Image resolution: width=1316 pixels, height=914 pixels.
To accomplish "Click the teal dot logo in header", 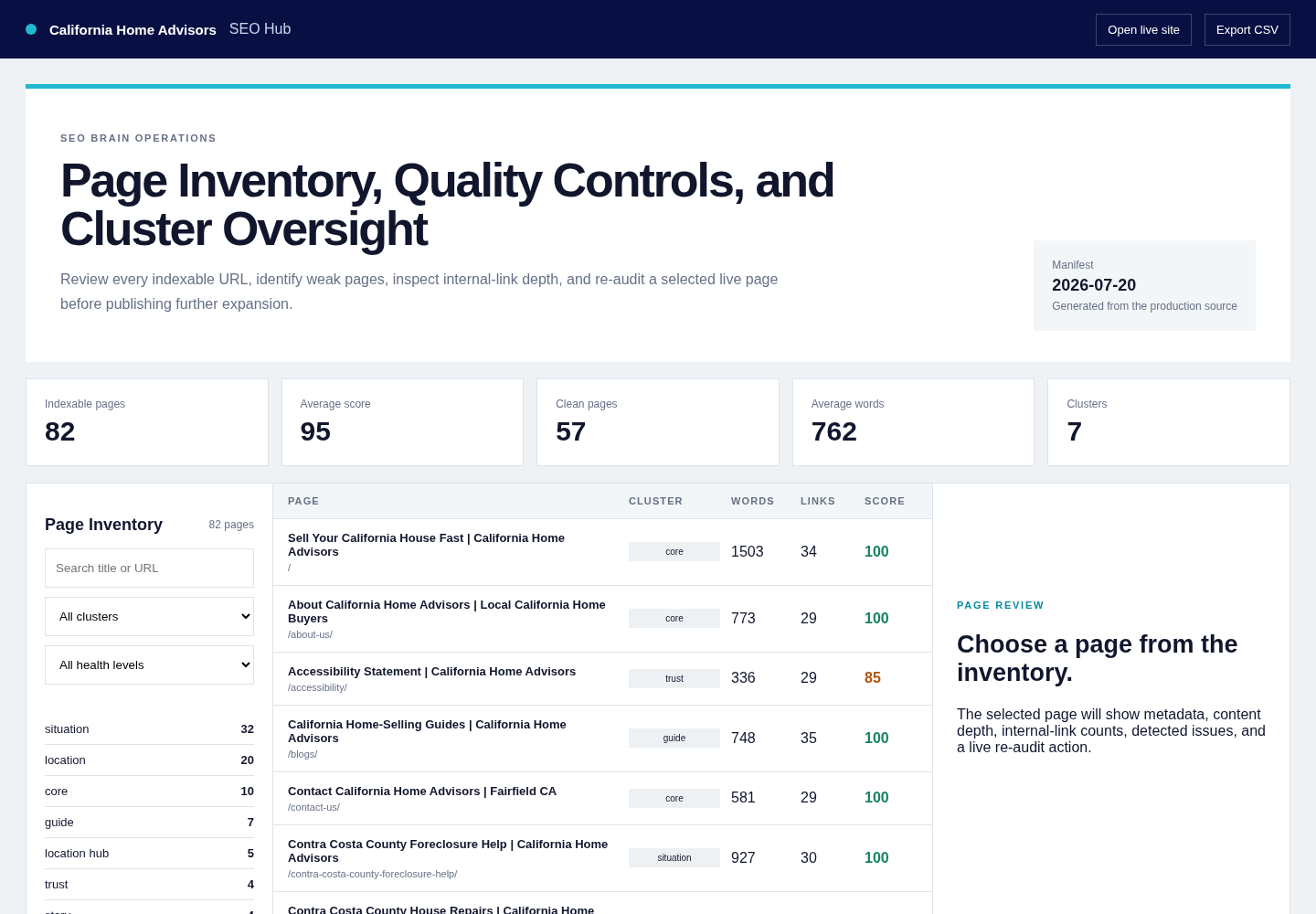I will click(x=31, y=29).
